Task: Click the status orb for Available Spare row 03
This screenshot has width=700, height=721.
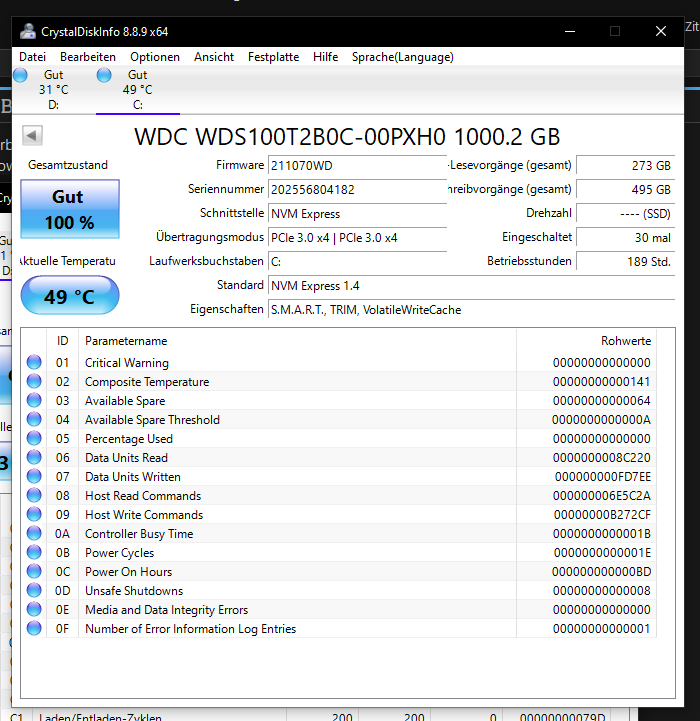Action: click(34, 401)
